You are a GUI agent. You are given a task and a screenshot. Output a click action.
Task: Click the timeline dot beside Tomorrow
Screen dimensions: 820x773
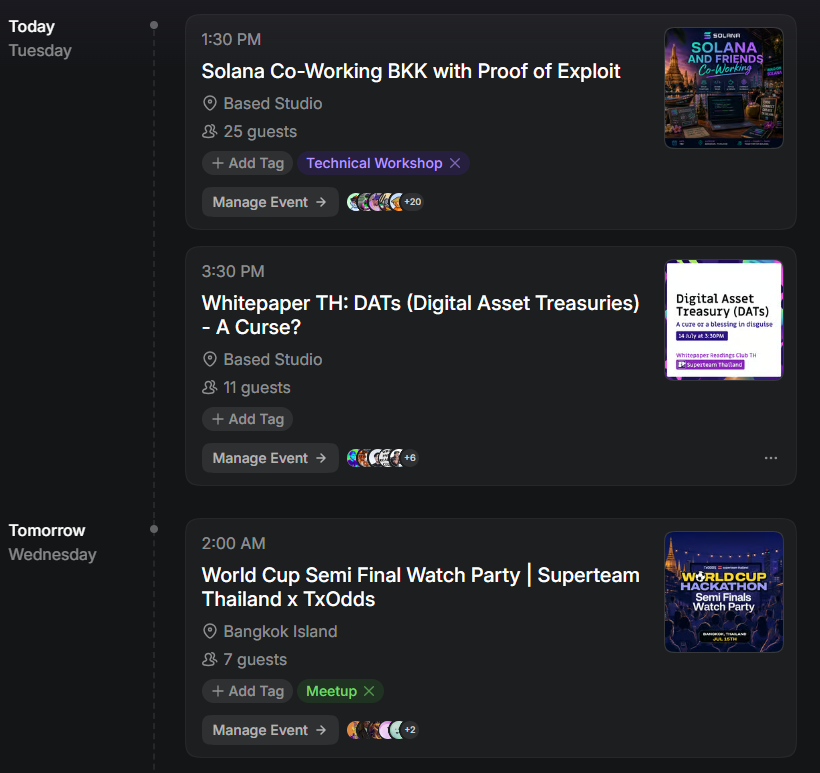[x=154, y=529]
